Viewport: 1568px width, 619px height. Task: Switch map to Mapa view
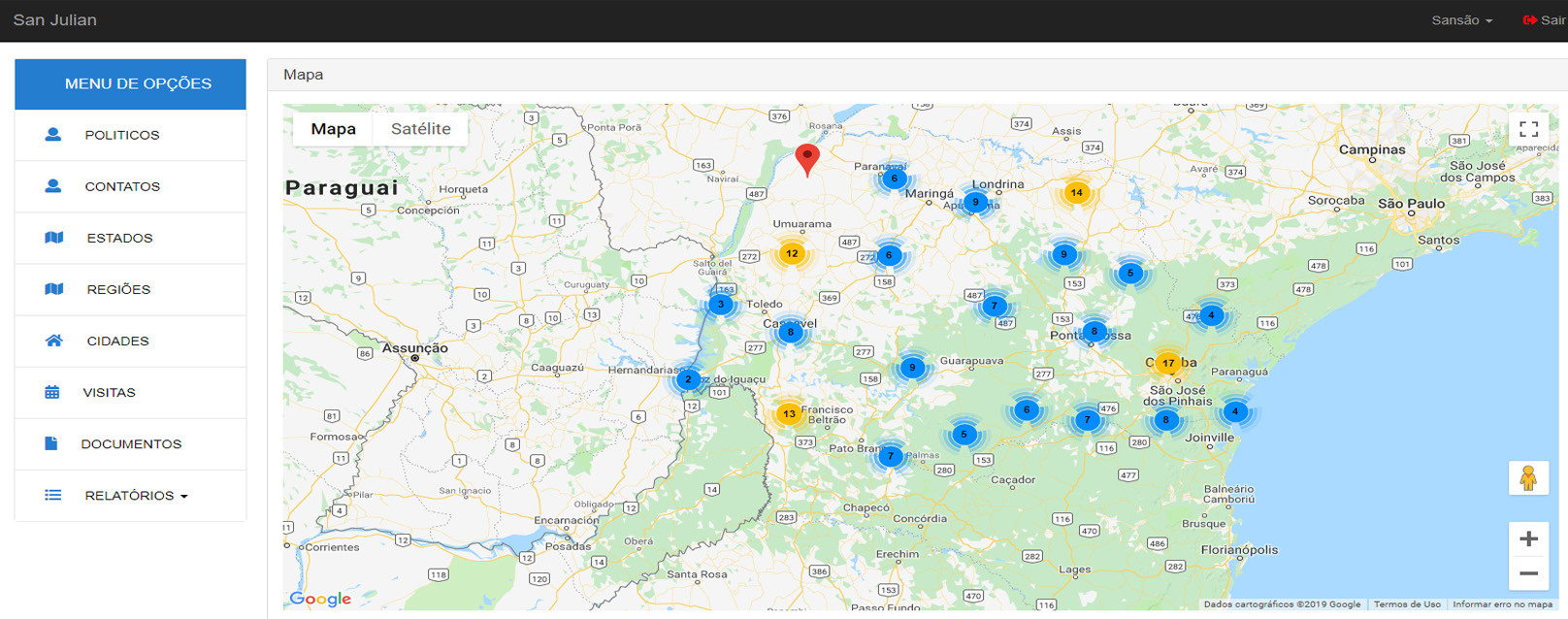333,129
